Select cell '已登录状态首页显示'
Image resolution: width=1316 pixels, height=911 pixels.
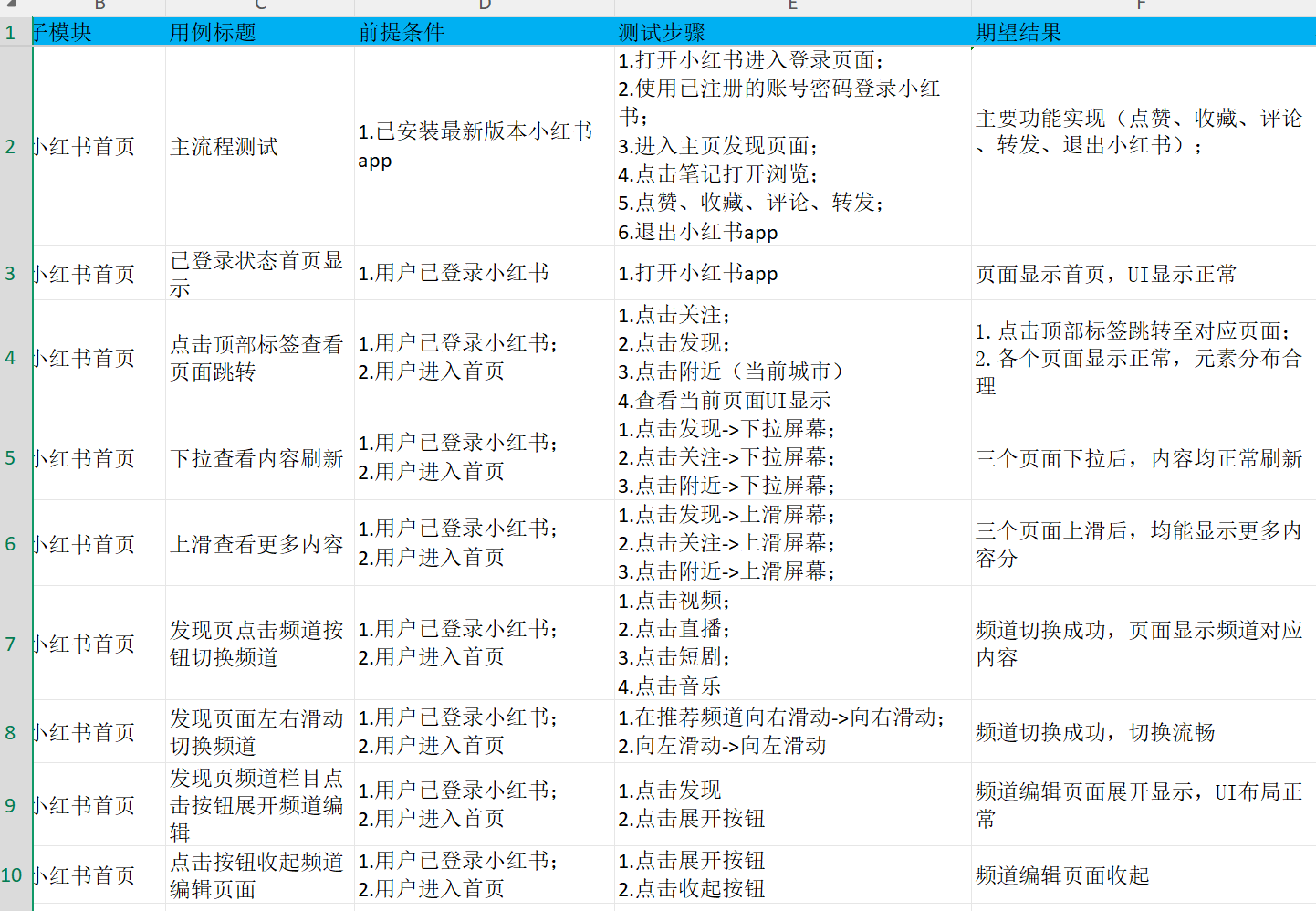[259, 273]
